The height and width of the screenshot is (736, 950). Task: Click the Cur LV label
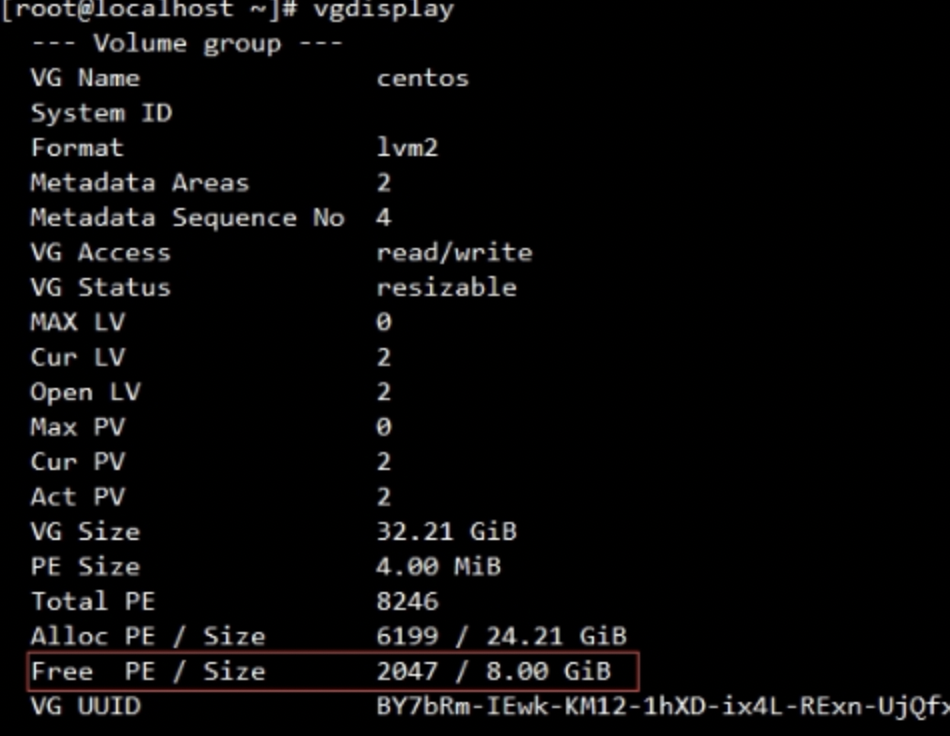(78, 357)
